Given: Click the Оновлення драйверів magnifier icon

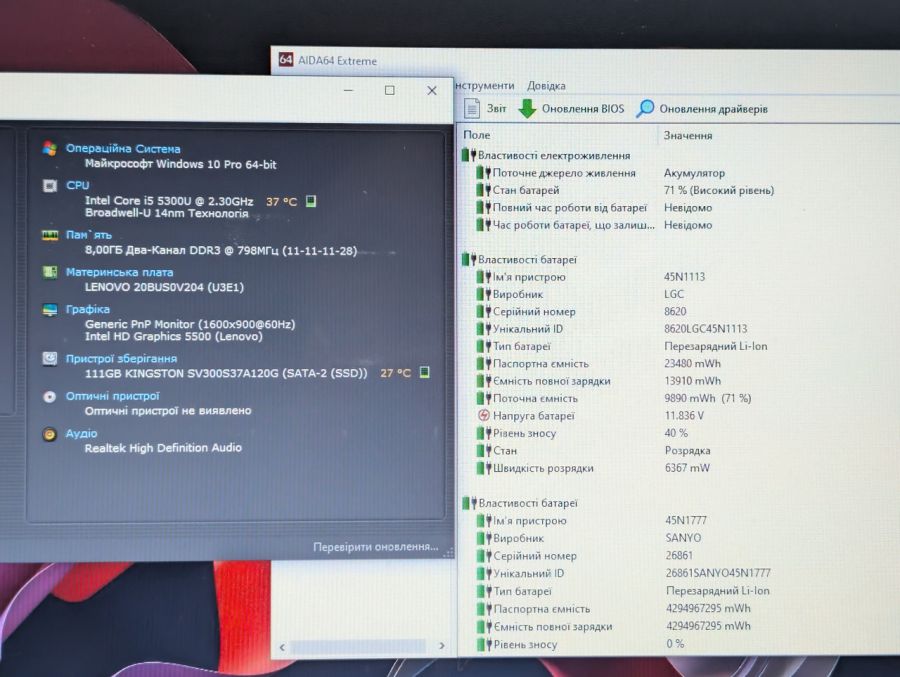Looking at the screenshot, I should point(645,108).
